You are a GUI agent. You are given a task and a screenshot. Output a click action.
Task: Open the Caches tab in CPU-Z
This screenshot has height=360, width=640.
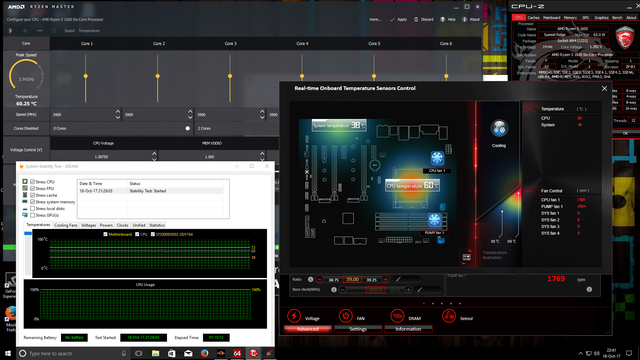(533, 18)
